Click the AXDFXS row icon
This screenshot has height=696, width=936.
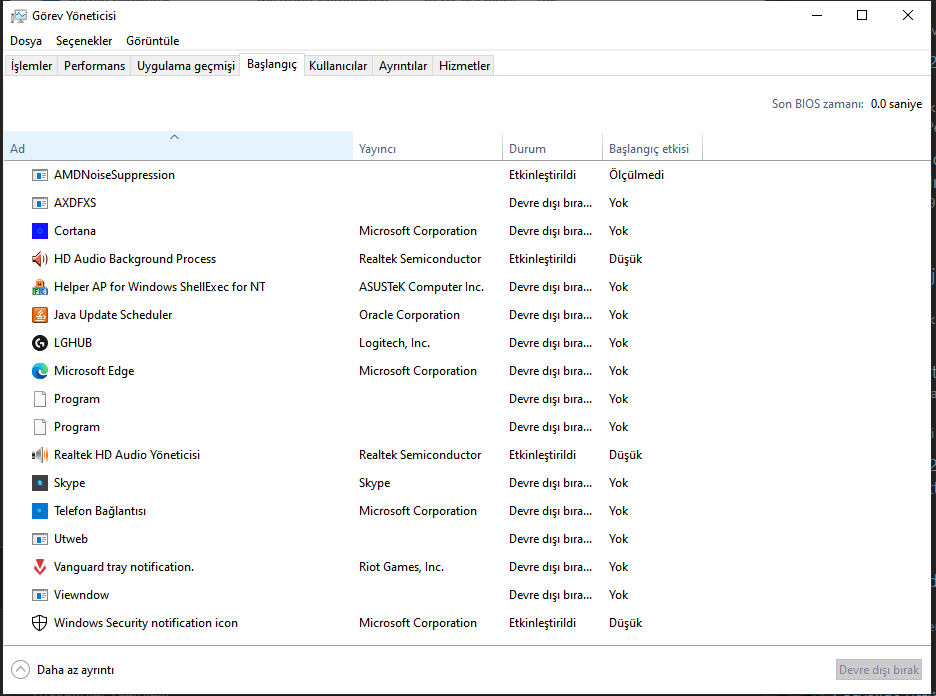39,203
